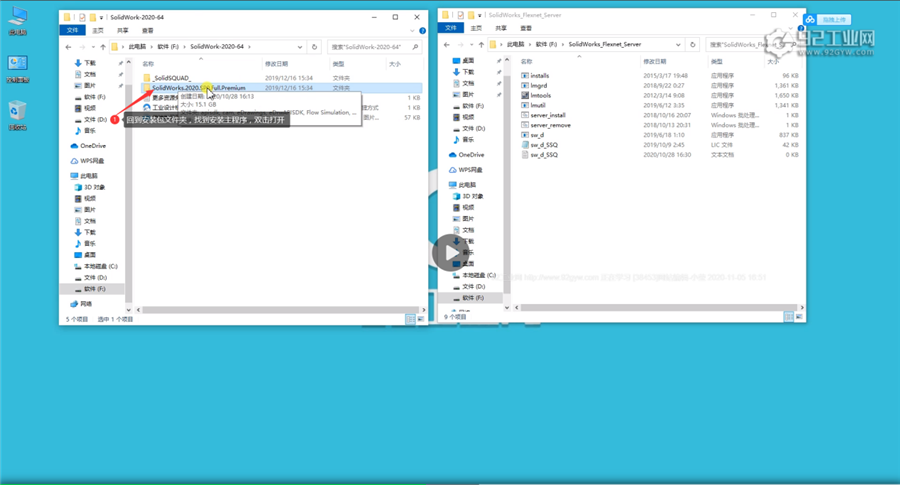Screen dimensions: 900x485
Task: Sort by 名称 column in SolidWork-2020-64 window
Action: point(148,64)
